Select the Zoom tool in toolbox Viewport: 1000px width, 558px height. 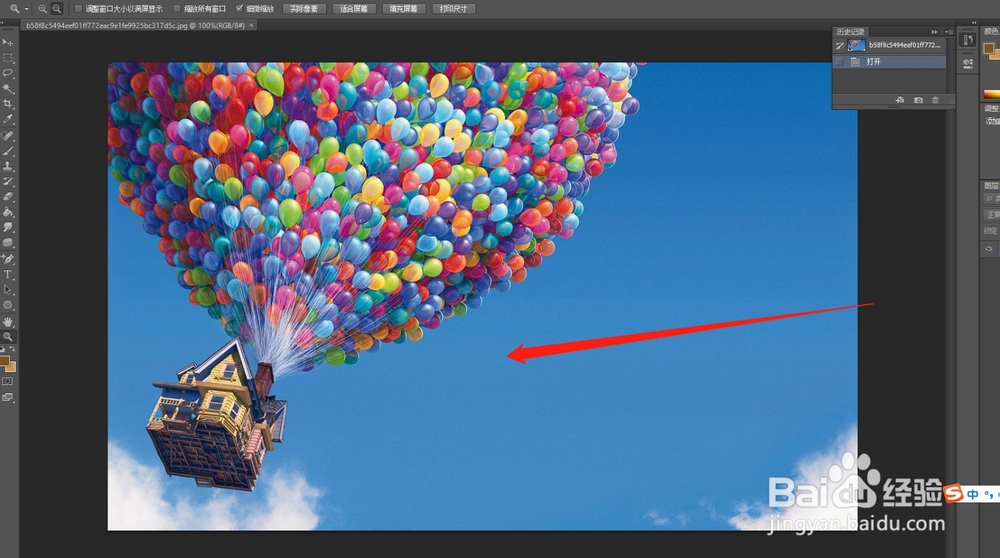pos(8,337)
